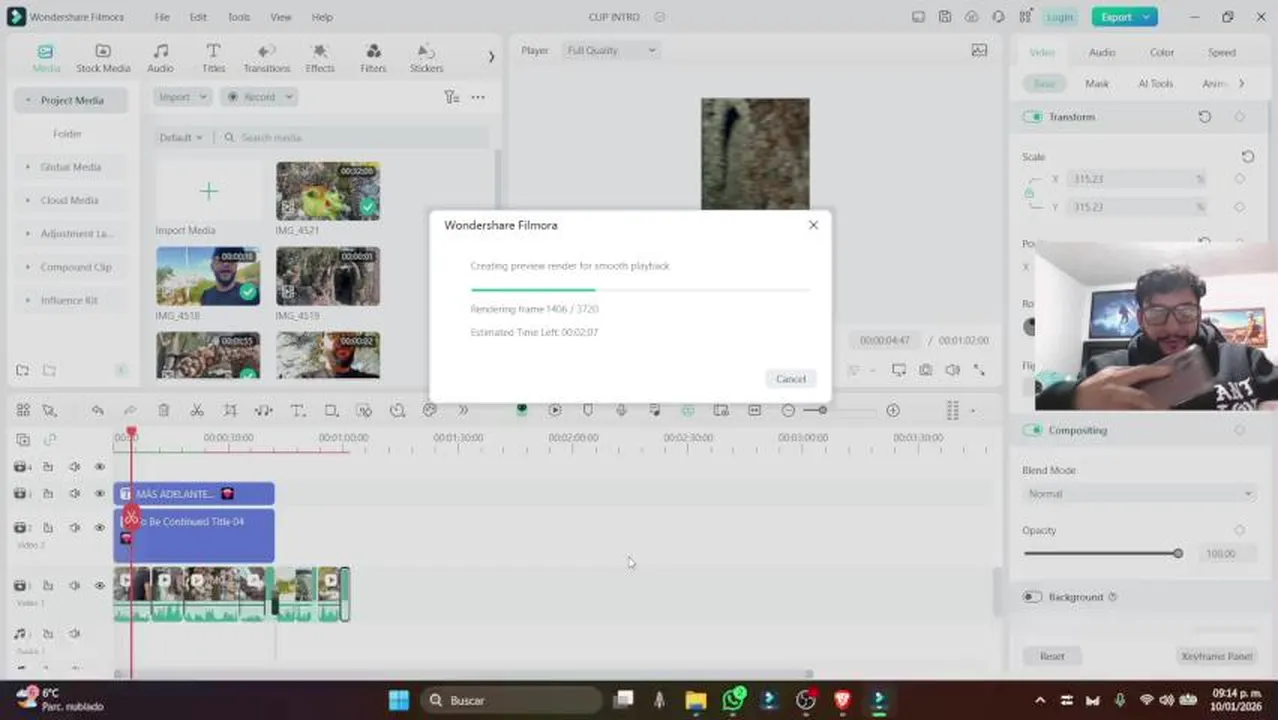The image size is (1278, 720).
Task: Toggle the Background switch
Action: click(x=1032, y=597)
